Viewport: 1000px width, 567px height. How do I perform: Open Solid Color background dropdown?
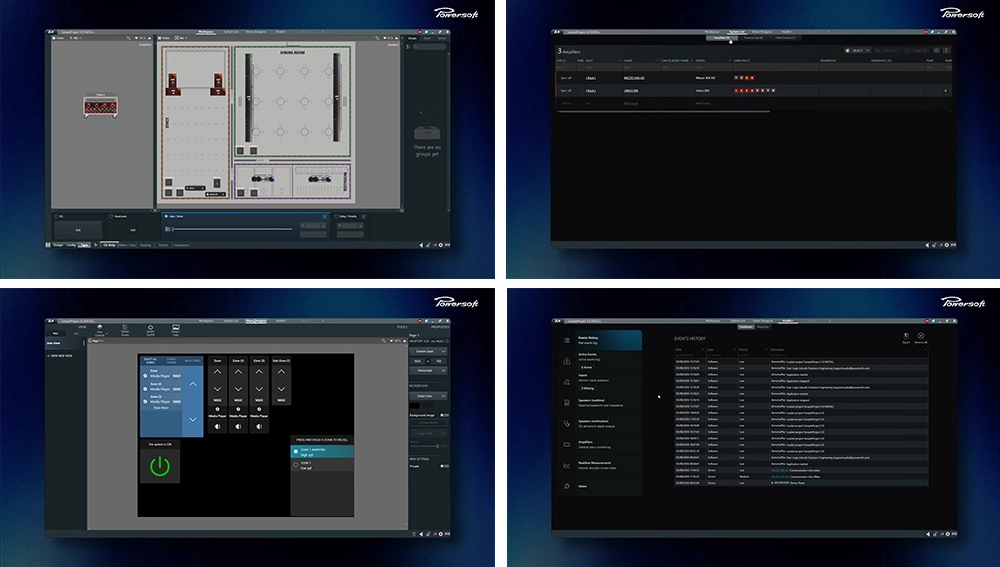(x=428, y=396)
